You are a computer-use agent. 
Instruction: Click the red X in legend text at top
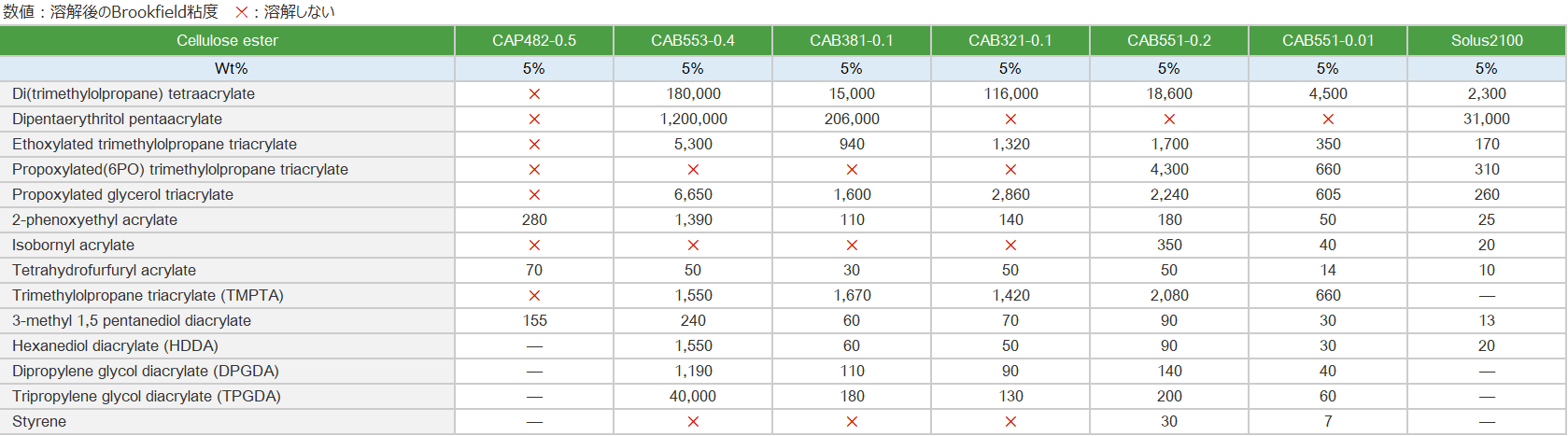click(241, 12)
